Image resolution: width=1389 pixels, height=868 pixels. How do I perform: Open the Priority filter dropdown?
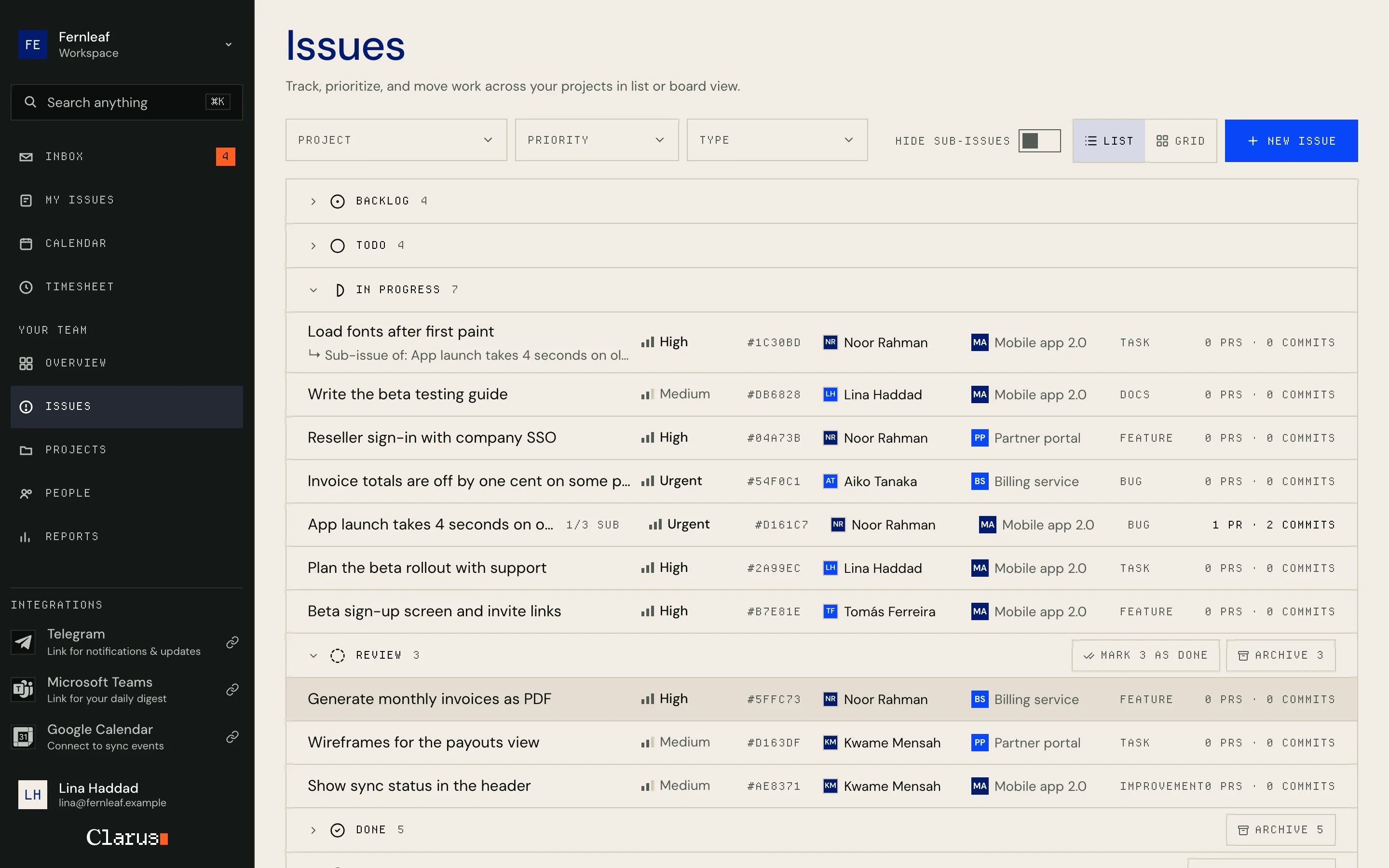tap(597, 140)
